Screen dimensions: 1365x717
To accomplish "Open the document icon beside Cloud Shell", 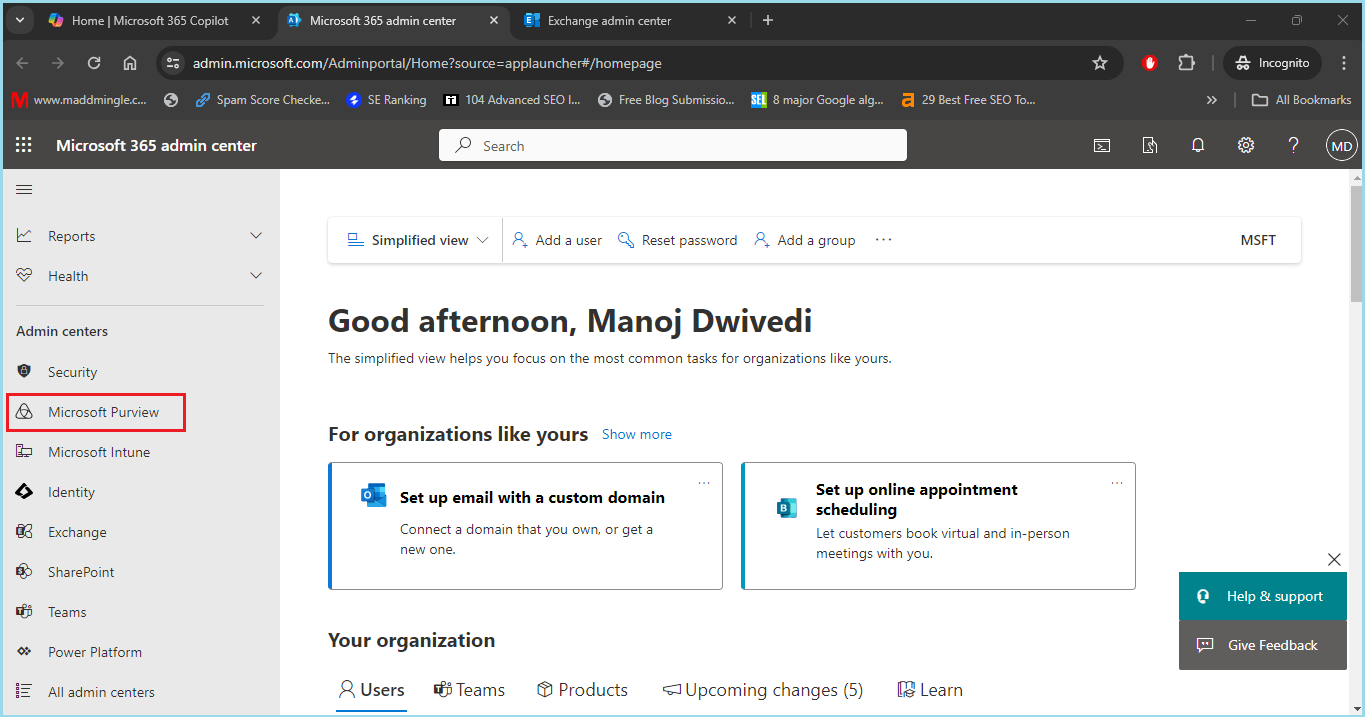I will coord(1150,145).
